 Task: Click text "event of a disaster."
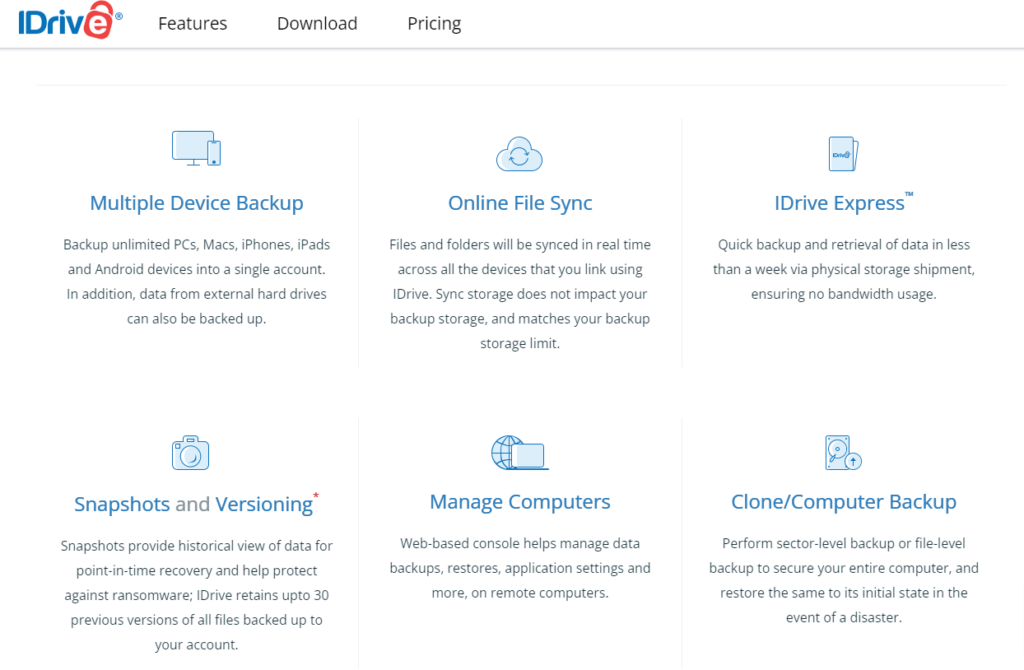click(x=843, y=618)
